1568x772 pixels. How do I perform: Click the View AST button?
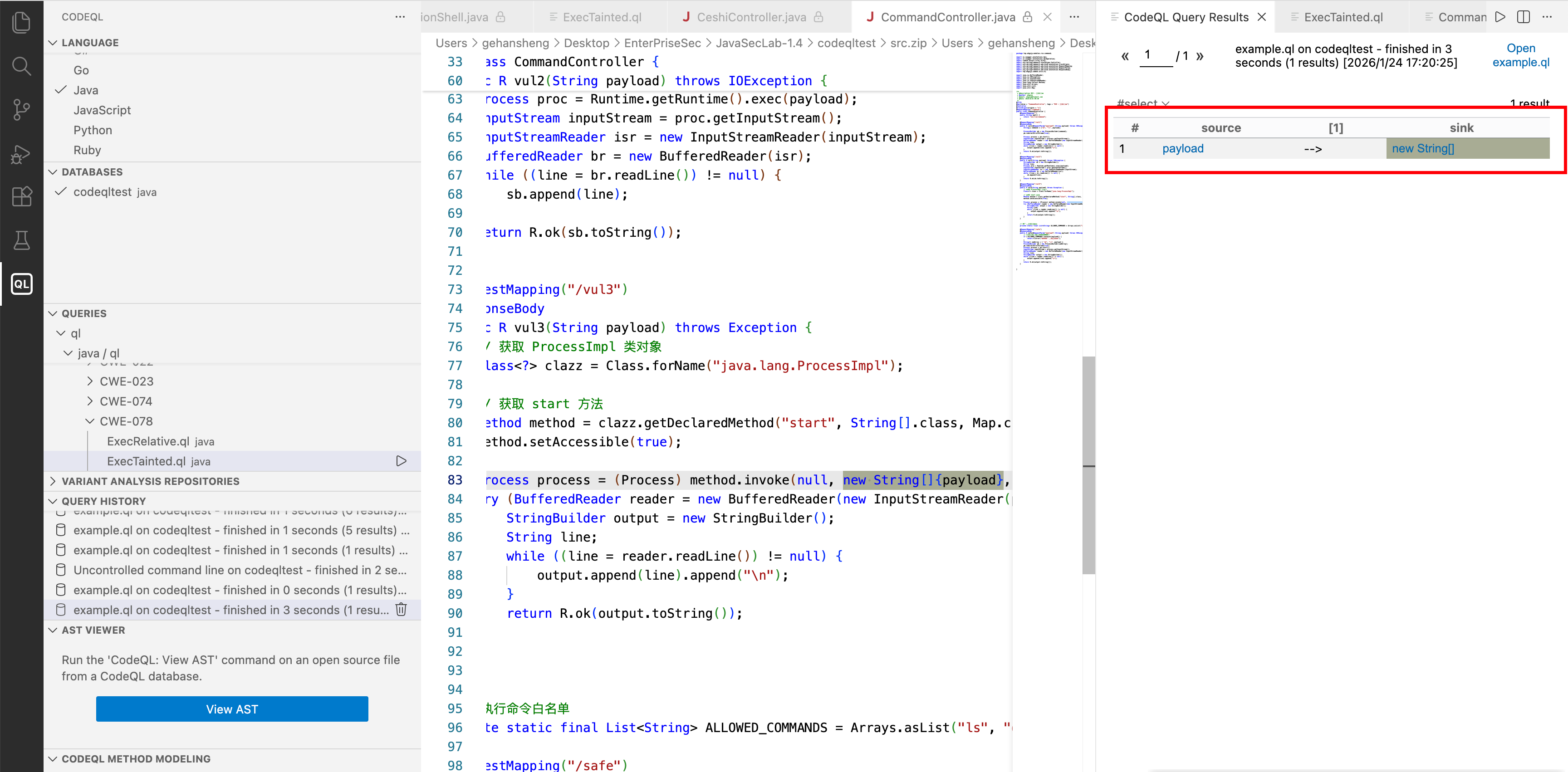232,709
